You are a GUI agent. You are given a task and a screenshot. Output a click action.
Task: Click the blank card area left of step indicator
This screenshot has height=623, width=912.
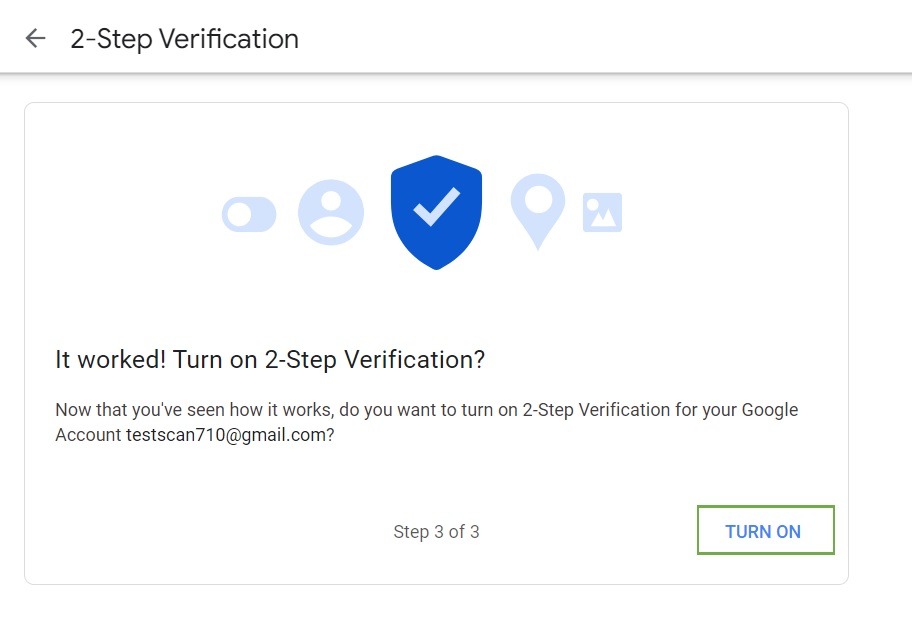coord(200,532)
